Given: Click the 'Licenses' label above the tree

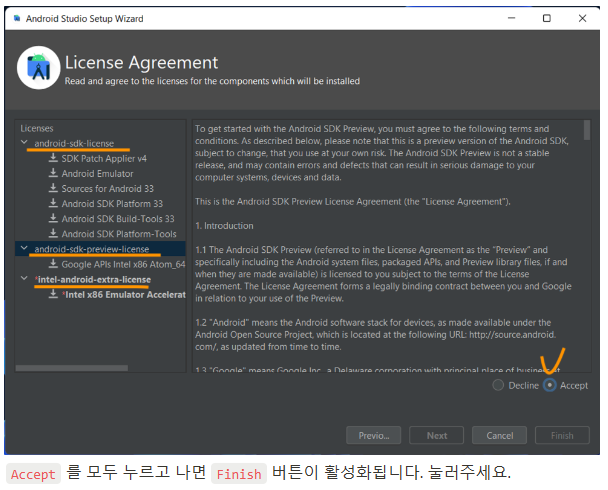Looking at the screenshot, I should 37,128.
